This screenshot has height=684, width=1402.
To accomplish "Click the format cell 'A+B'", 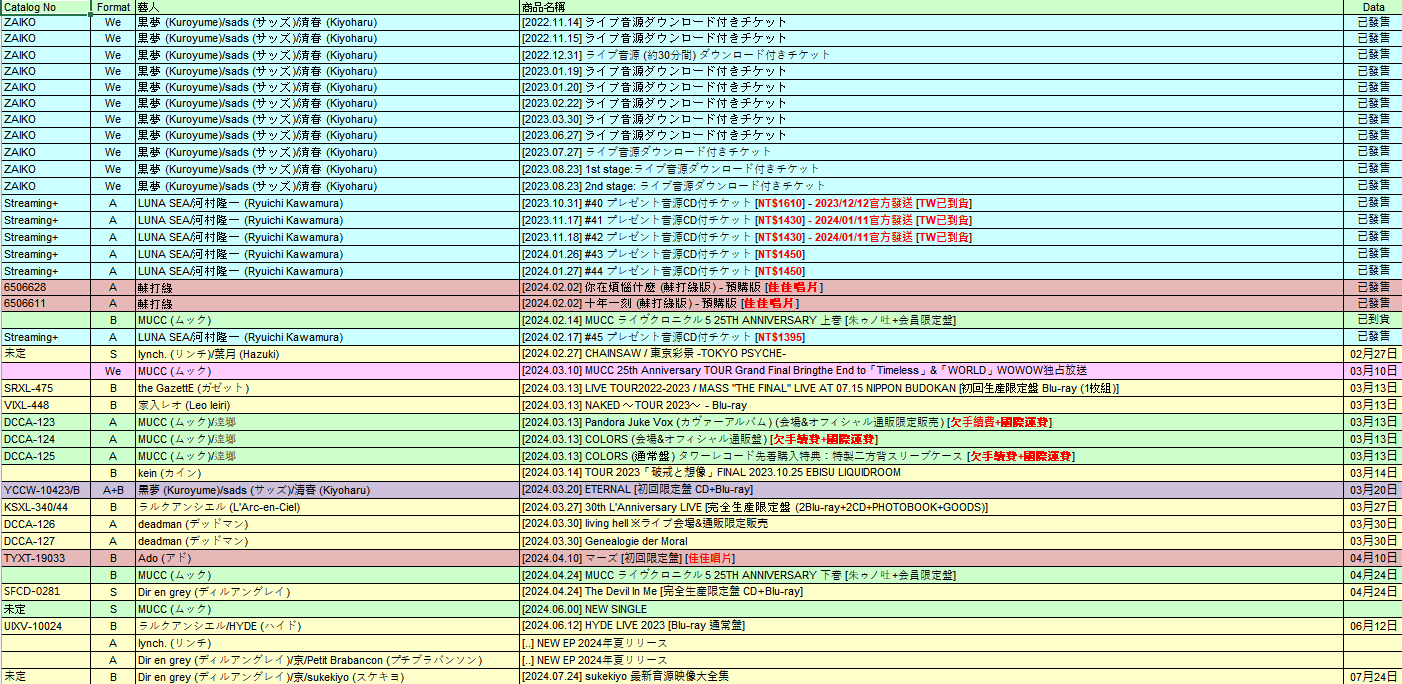I will coord(113,490).
